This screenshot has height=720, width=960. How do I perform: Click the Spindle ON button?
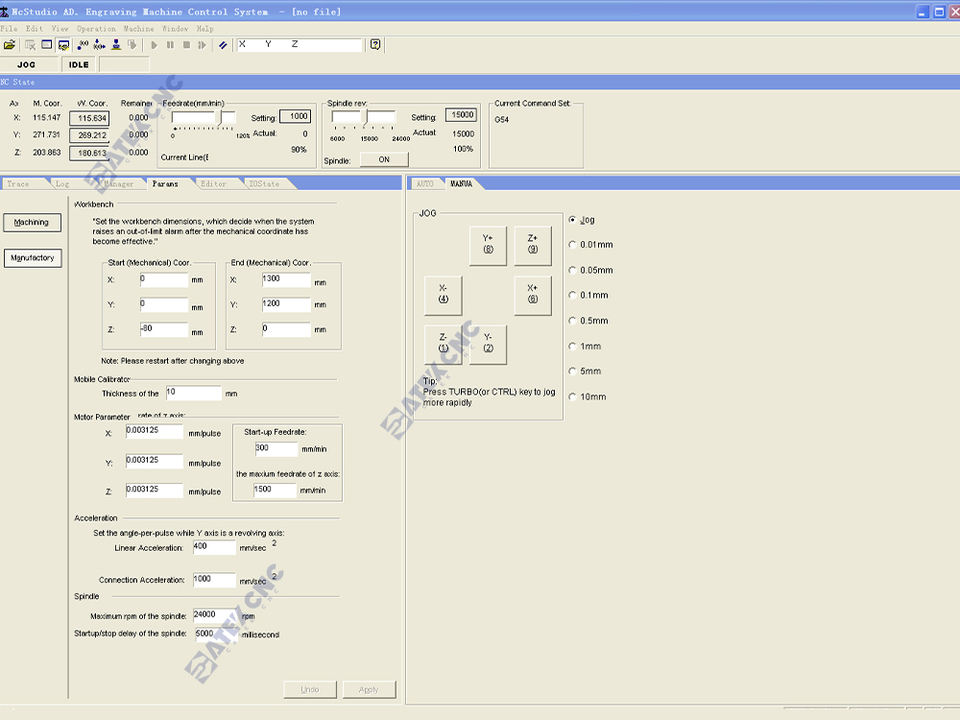pos(384,160)
